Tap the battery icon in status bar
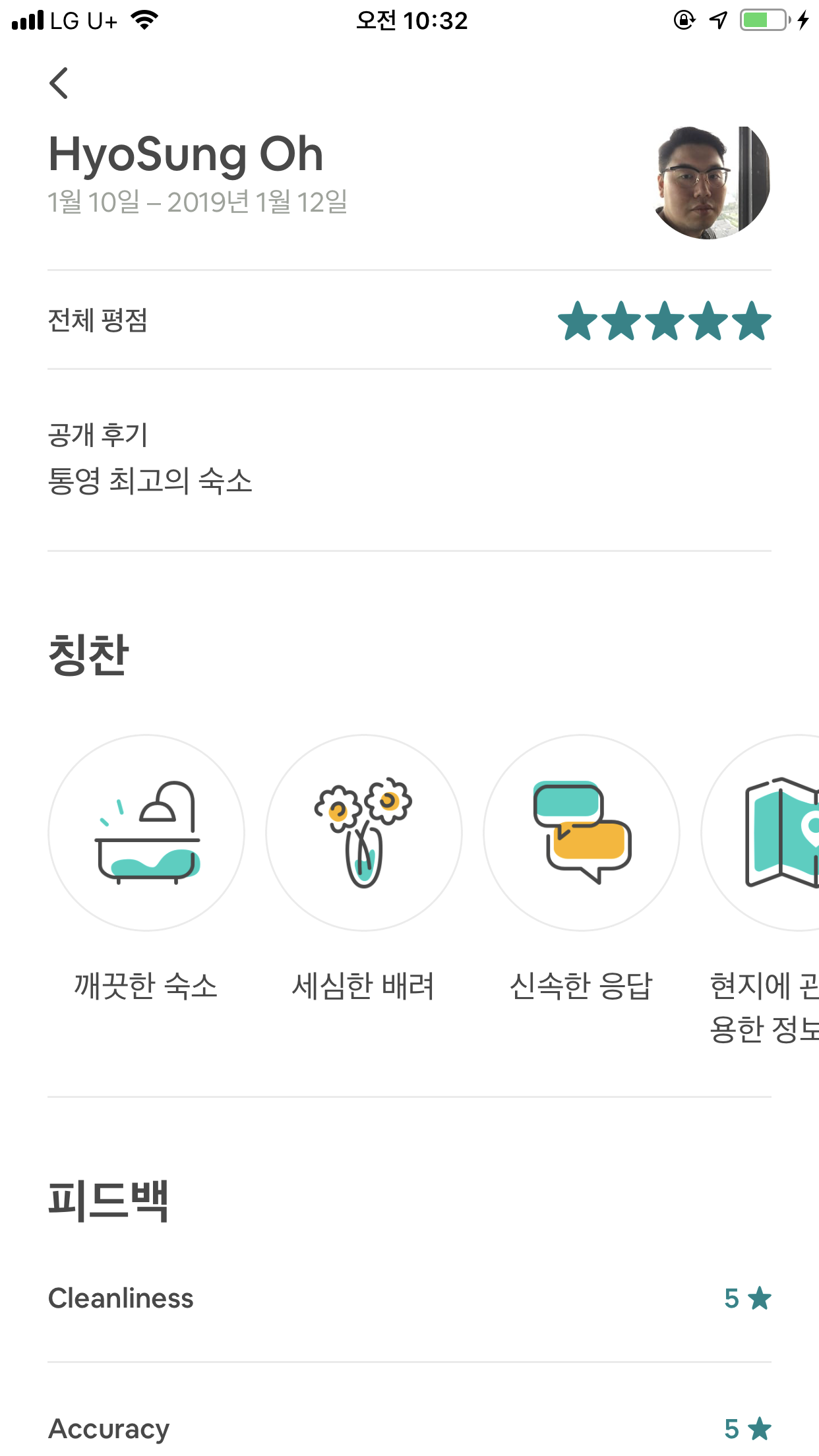The height and width of the screenshot is (1456, 819). [x=764, y=20]
